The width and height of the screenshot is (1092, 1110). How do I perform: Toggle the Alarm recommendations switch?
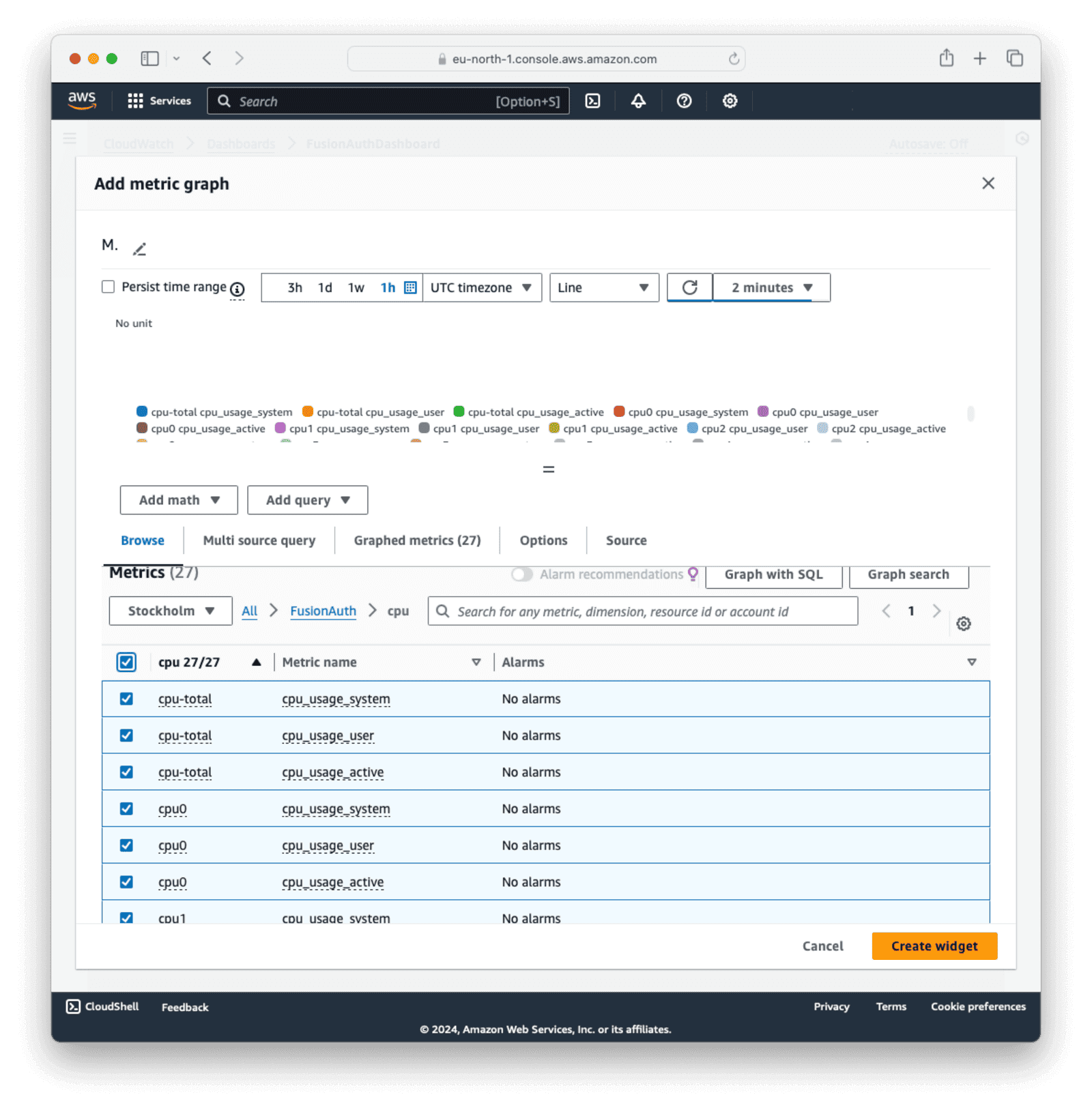pyautogui.click(x=522, y=574)
